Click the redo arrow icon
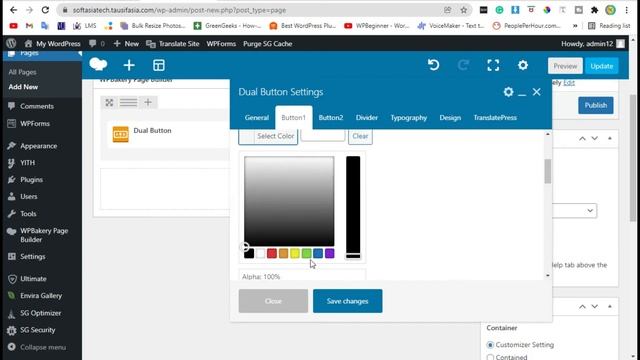 click(x=463, y=65)
